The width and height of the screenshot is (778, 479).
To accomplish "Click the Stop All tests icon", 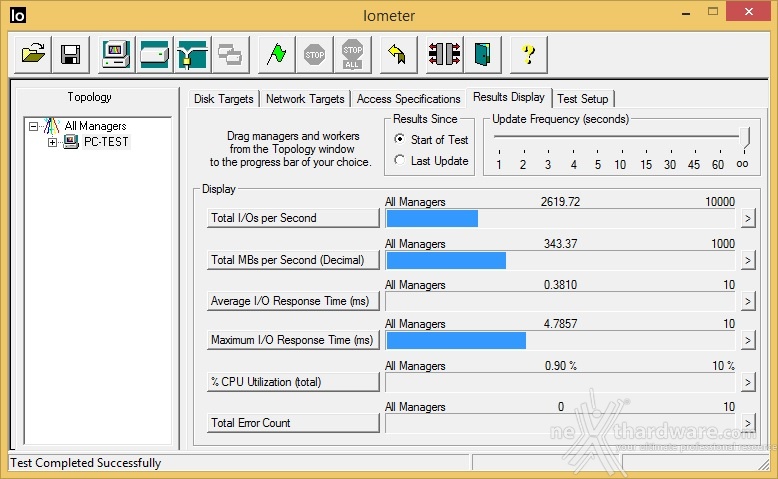I will point(352,54).
